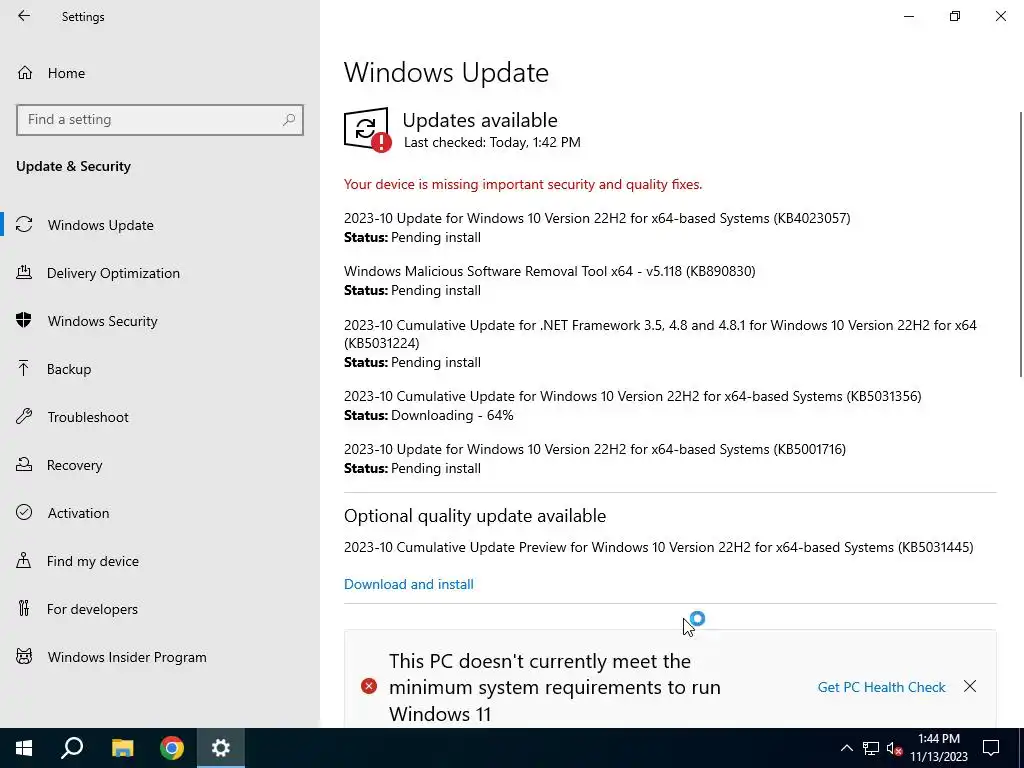Launch Google Chrome from the taskbar
The image size is (1024, 768).
click(172, 748)
